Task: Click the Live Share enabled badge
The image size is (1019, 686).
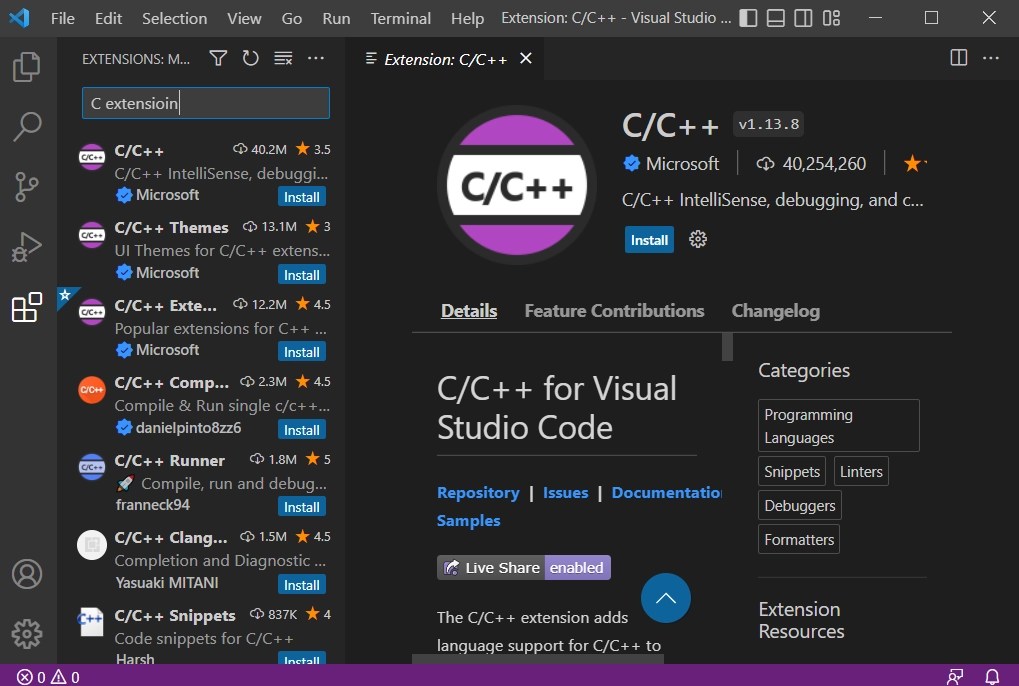Action: (x=524, y=567)
